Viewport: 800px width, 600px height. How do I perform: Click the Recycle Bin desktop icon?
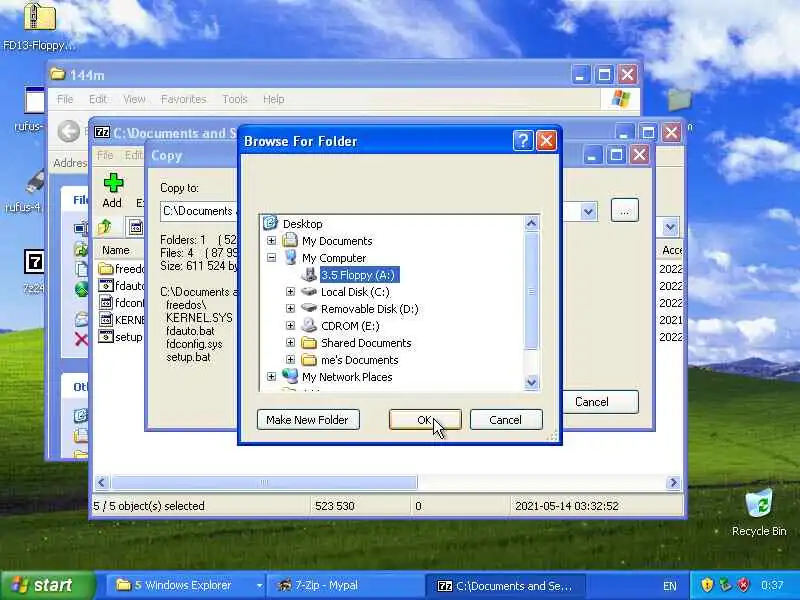click(x=759, y=504)
